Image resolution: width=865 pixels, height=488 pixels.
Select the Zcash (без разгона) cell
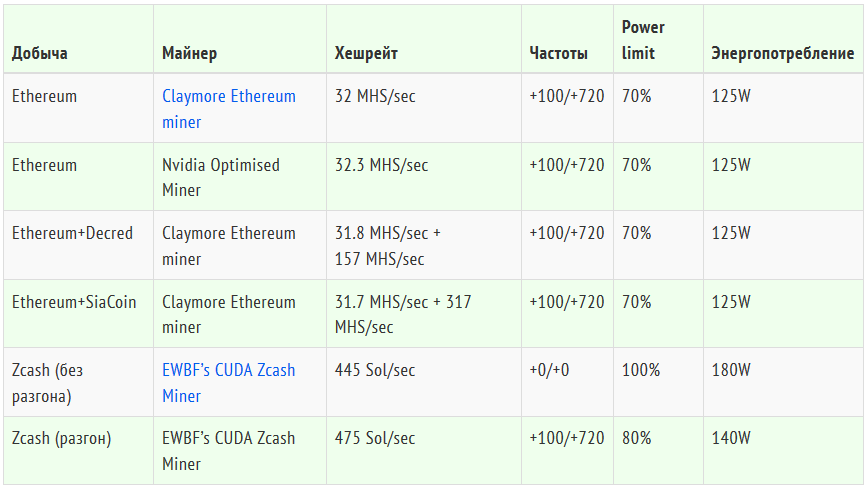pos(48,383)
